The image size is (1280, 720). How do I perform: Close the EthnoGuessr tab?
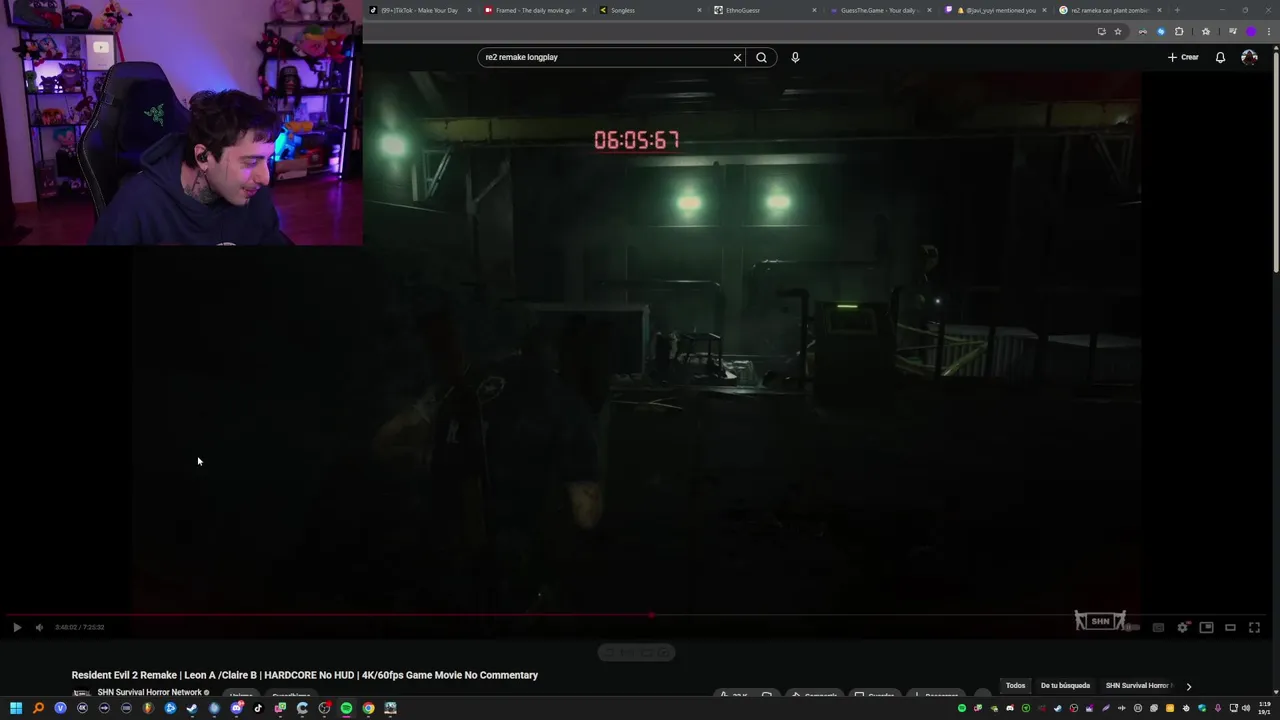814,10
